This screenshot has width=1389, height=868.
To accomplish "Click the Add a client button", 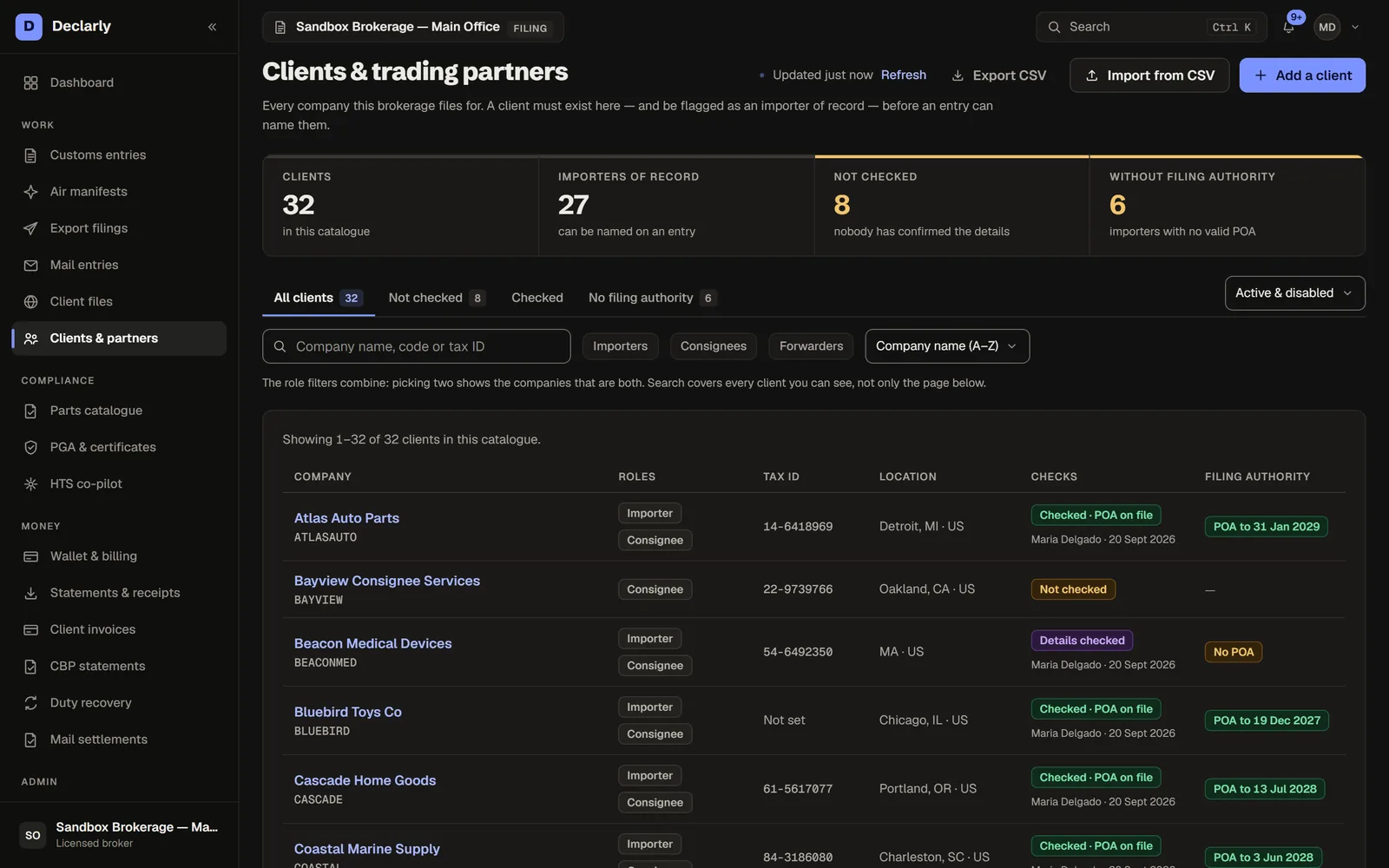I will tap(1302, 76).
